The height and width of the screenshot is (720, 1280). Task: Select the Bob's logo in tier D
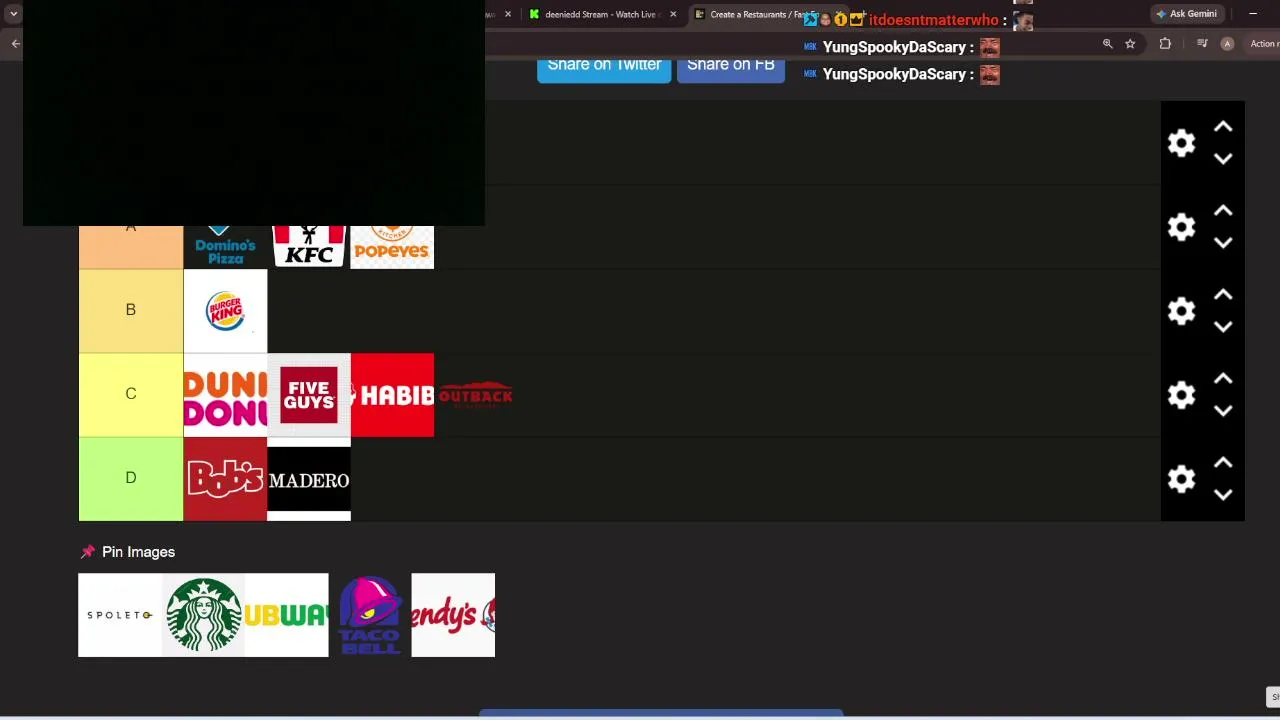click(225, 479)
